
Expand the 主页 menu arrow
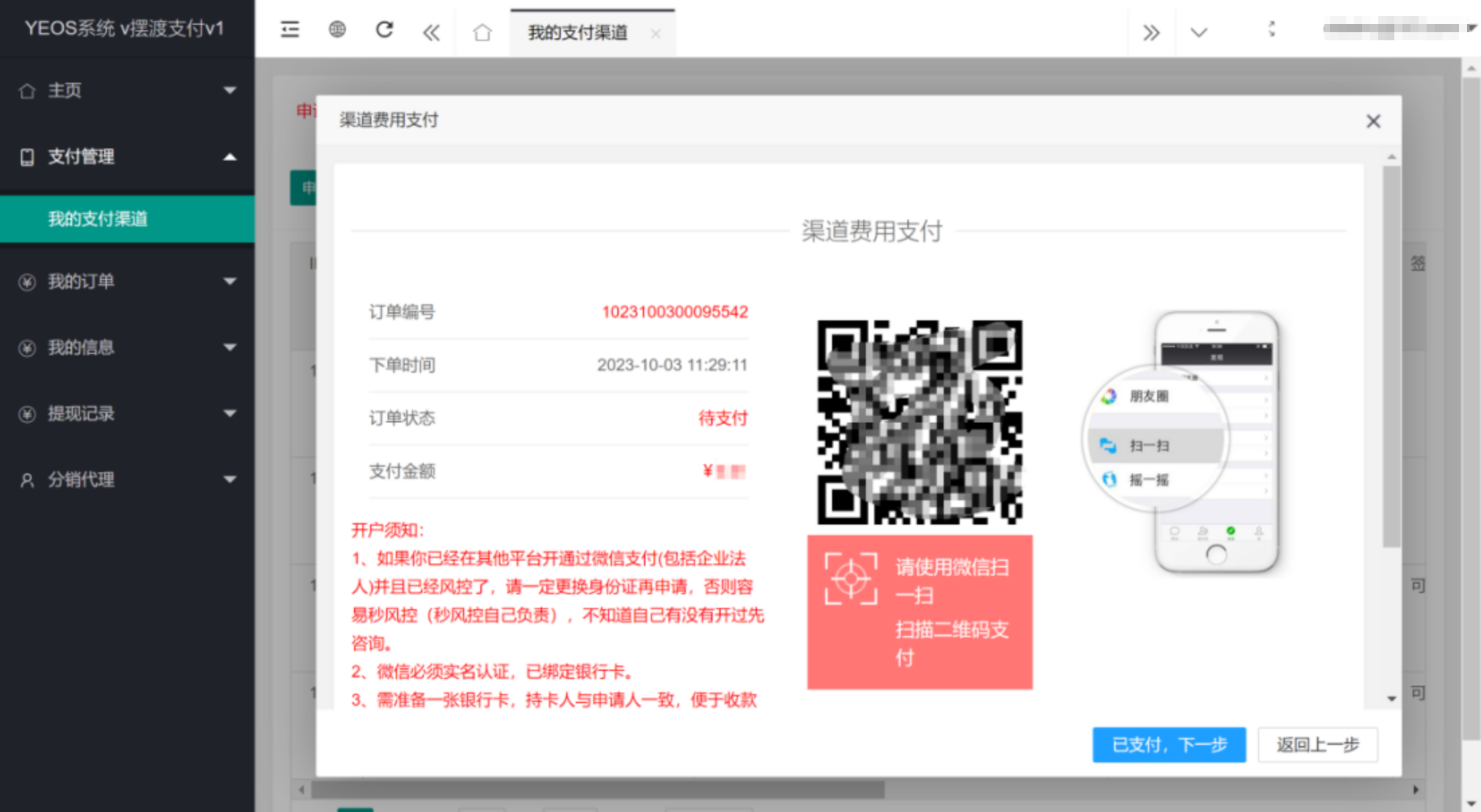(x=230, y=90)
